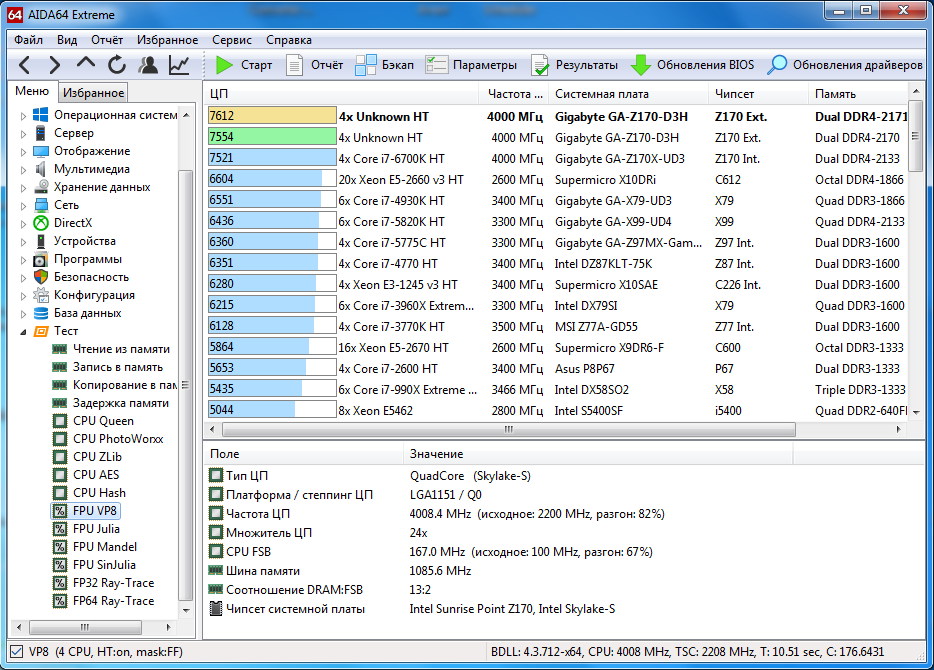
Task: Open the Вид menu
Action: pos(67,40)
